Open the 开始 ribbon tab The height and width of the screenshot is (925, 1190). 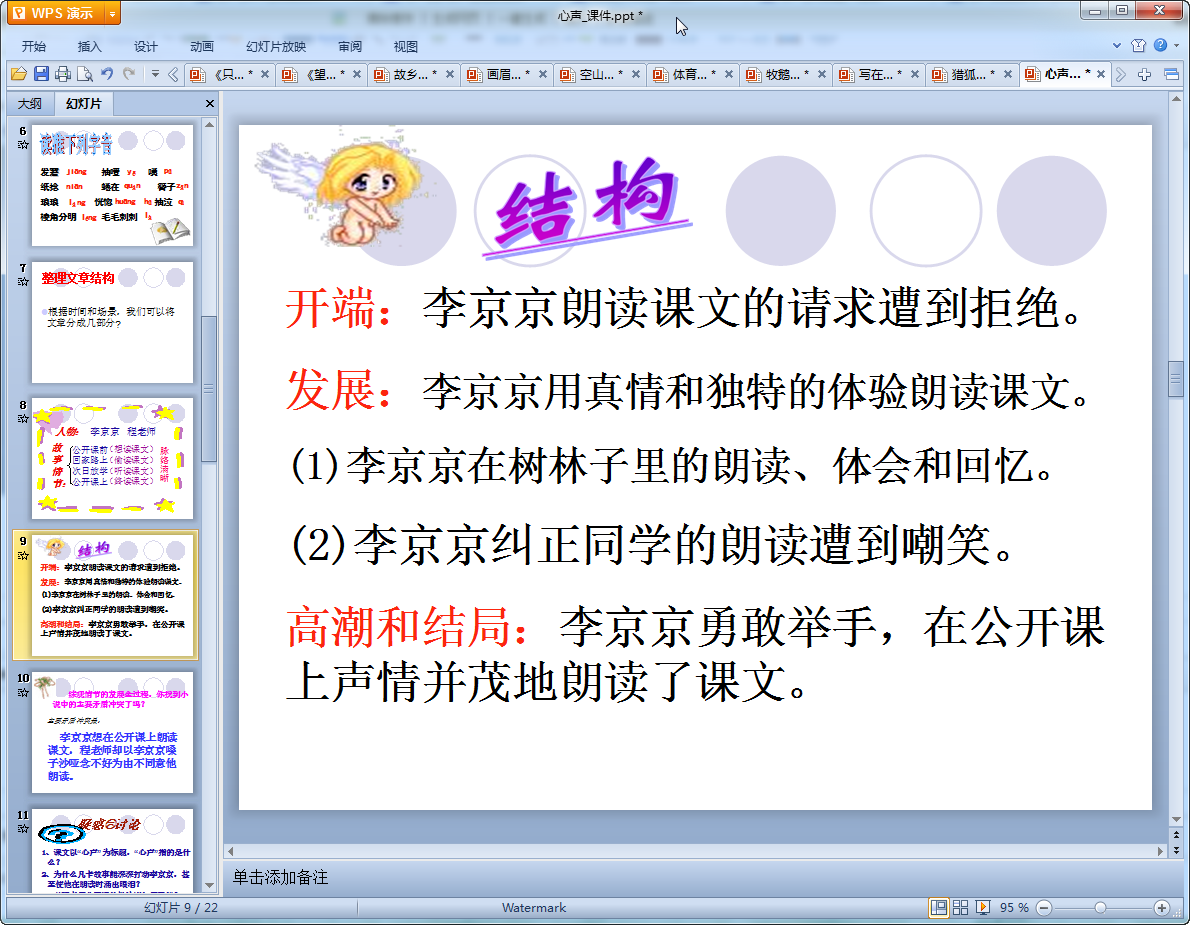33,46
